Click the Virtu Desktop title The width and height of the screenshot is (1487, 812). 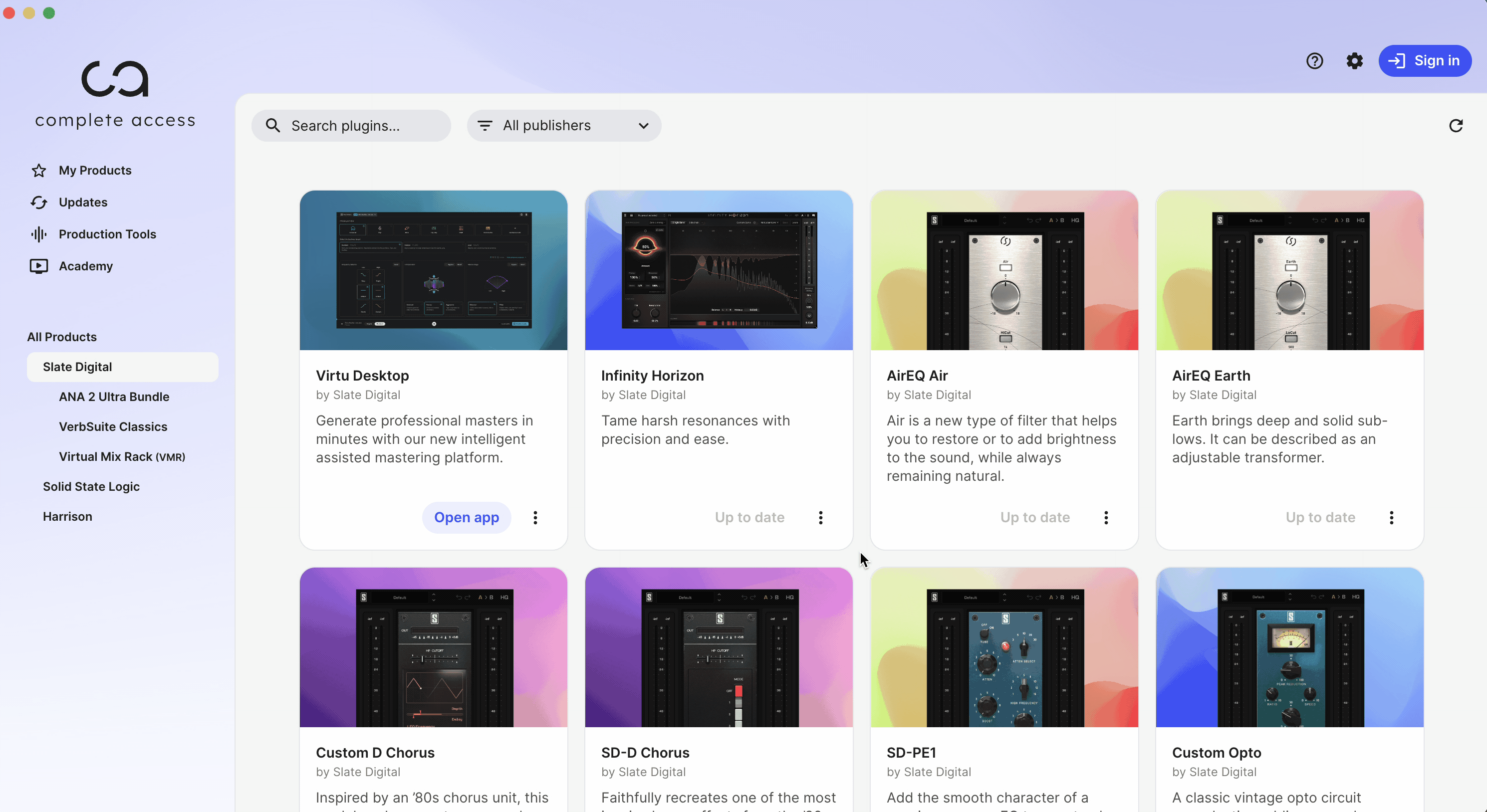coord(362,376)
